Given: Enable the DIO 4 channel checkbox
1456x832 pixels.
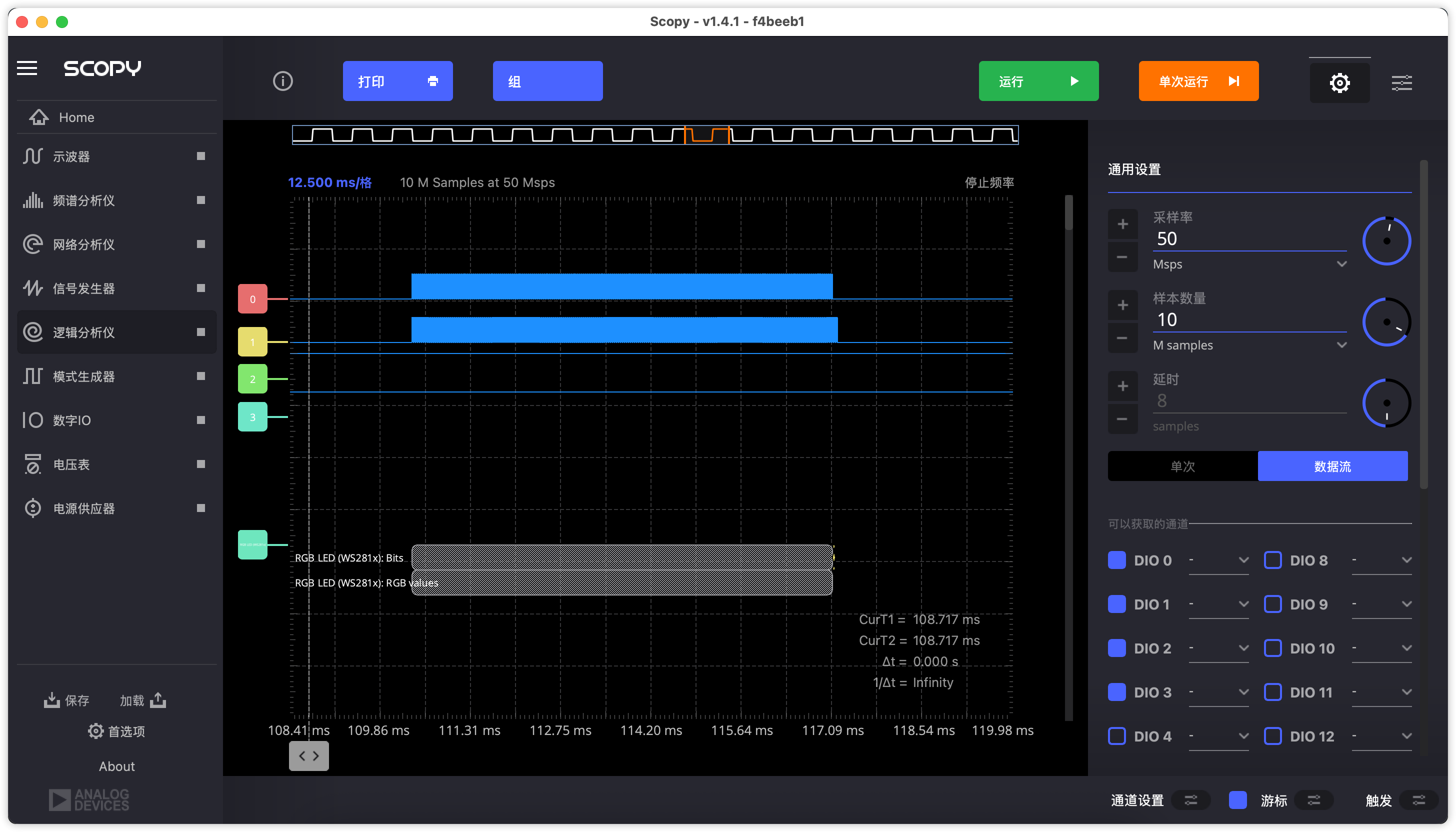Looking at the screenshot, I should click(x=1116, y=736).
